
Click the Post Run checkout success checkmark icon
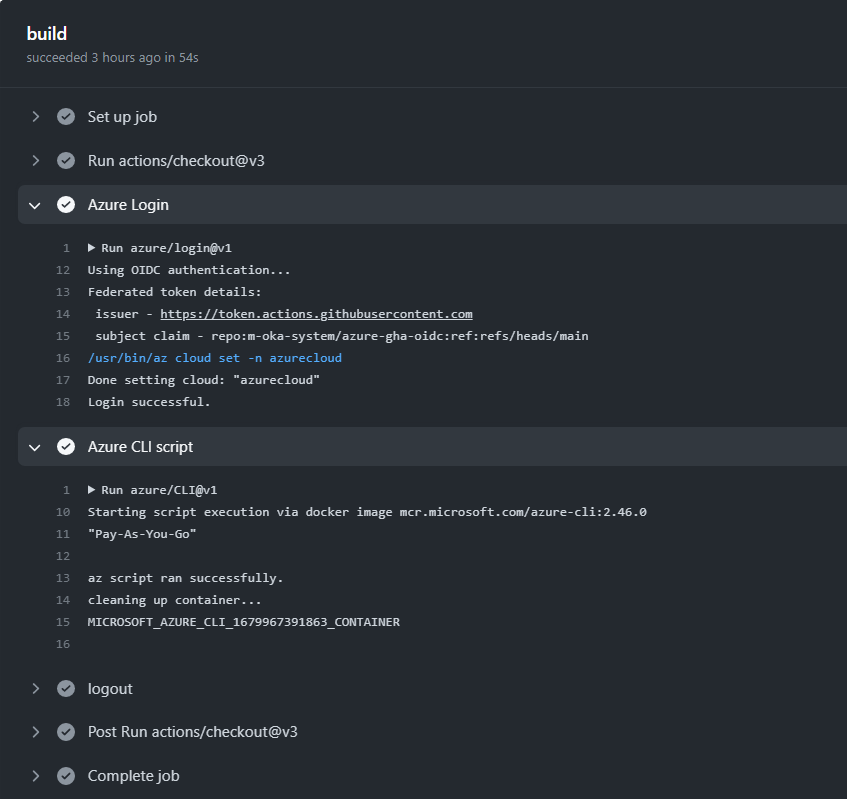pos(66,732)
